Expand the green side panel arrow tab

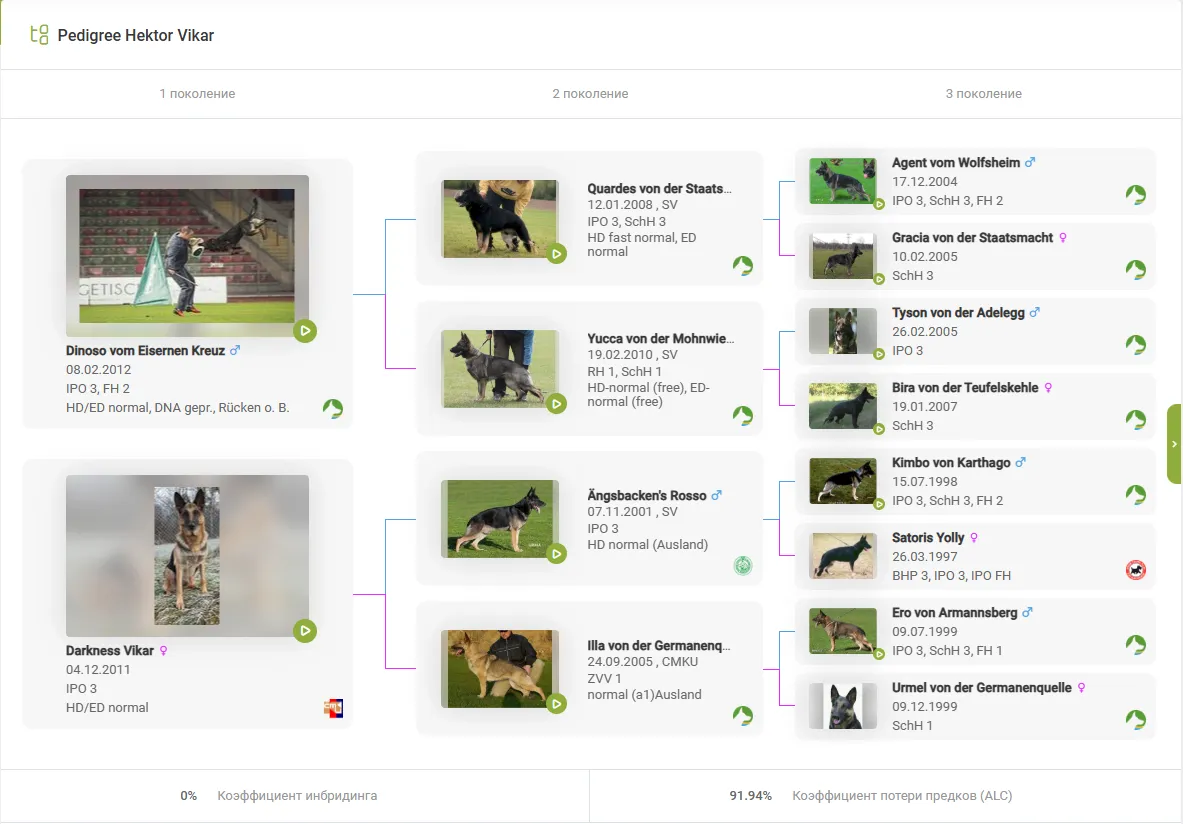tap(1174, 444)
